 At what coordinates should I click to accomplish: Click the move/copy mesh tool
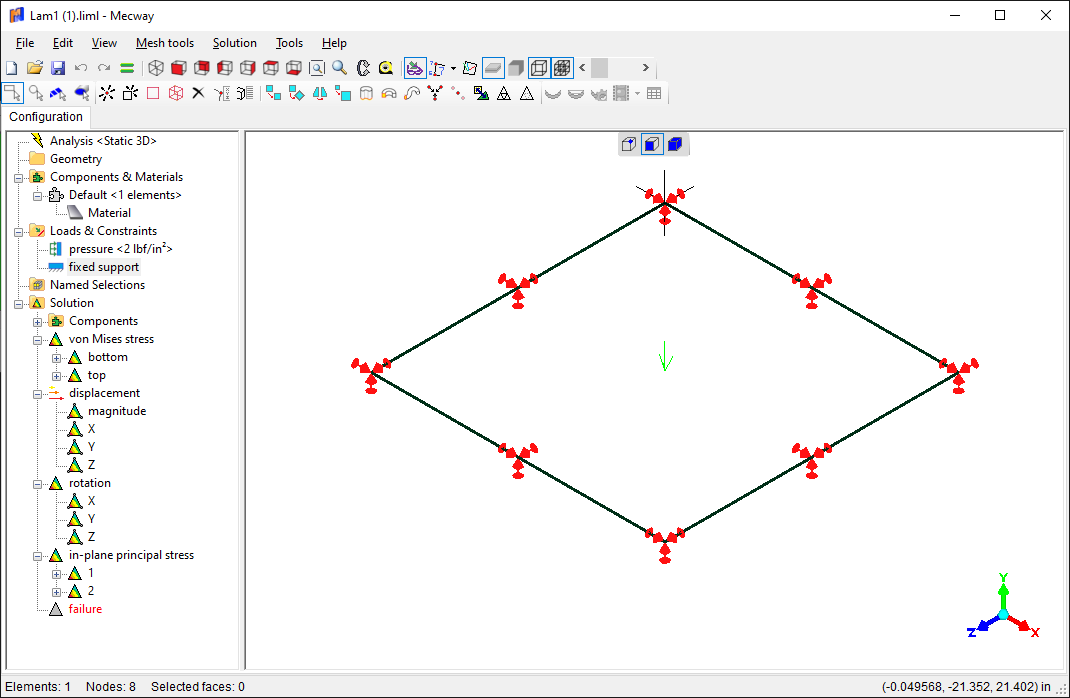(x=274, y=93)
